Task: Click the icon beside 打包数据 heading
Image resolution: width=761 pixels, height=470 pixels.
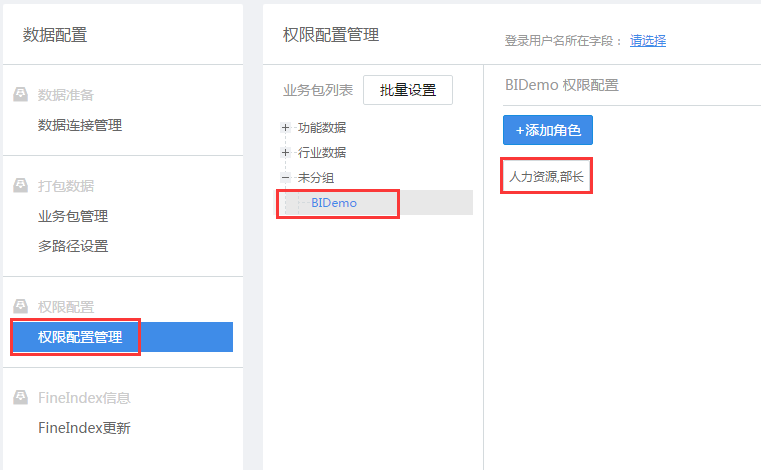Action: click(x=20, y=186)
